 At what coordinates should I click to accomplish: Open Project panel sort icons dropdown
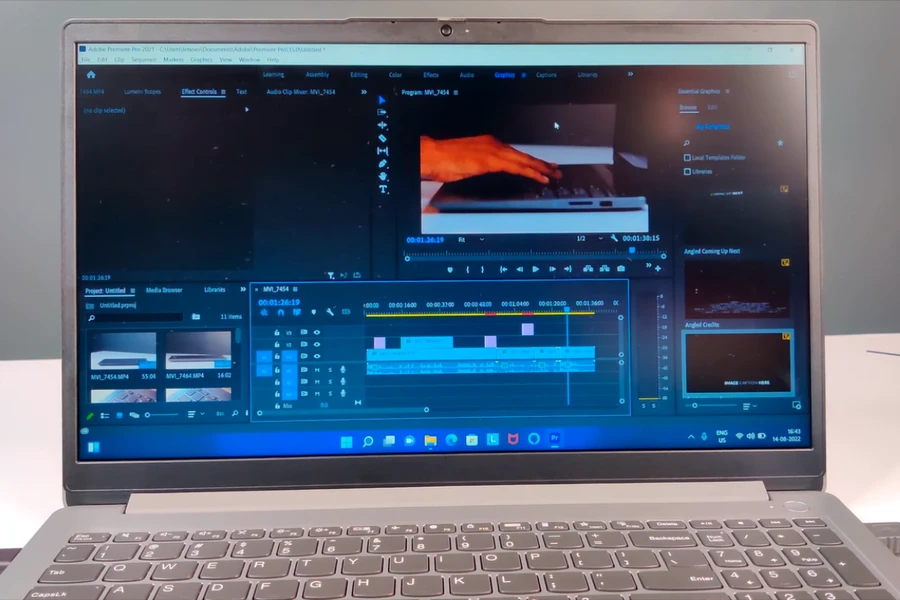click(196, 414)
